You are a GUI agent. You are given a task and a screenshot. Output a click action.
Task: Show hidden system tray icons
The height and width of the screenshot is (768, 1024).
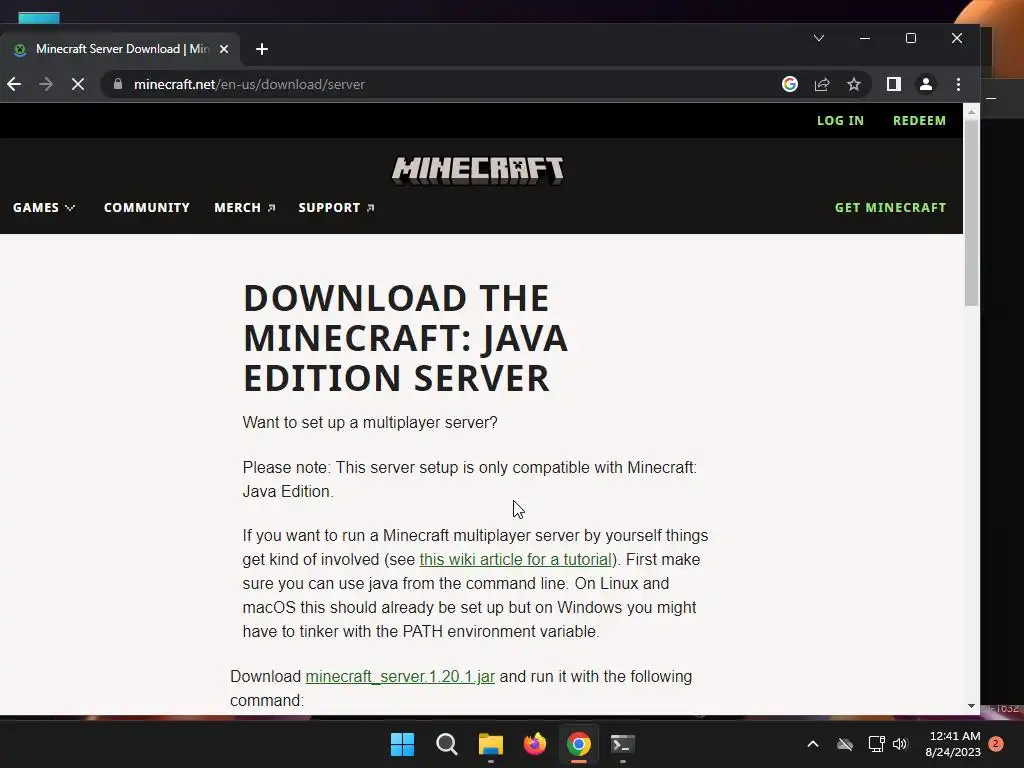pyautogui.click(x=813, y=744)
